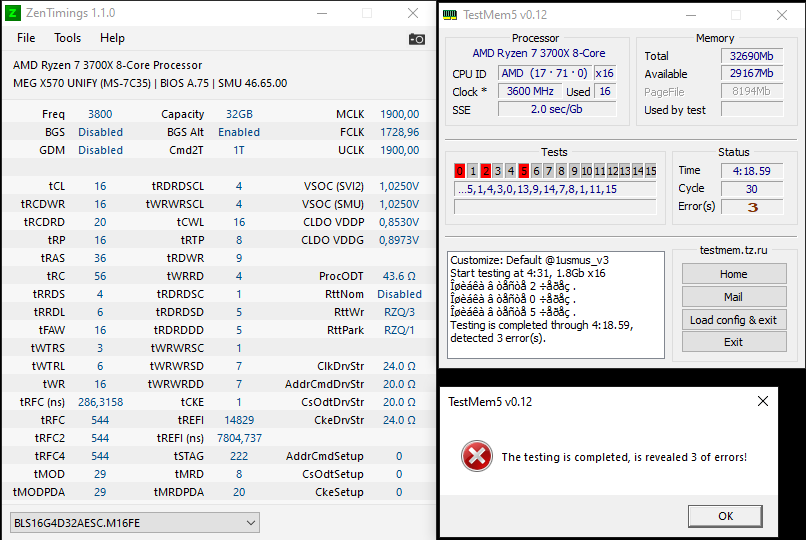The width and height of the screenshot is (806, 540).
Task: Select test box 12
Action: coord(612,171)
